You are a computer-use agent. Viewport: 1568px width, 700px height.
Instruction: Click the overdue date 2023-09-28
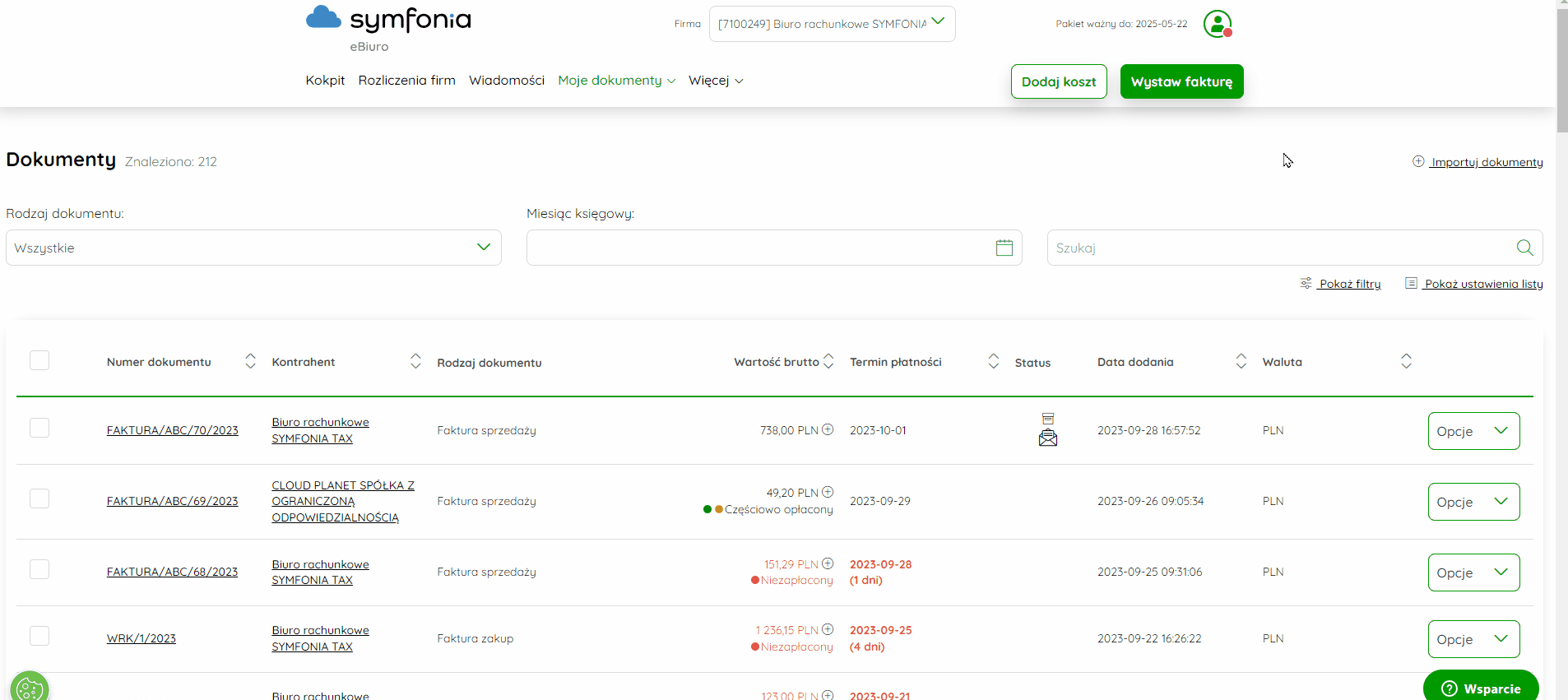pos(880,564)
